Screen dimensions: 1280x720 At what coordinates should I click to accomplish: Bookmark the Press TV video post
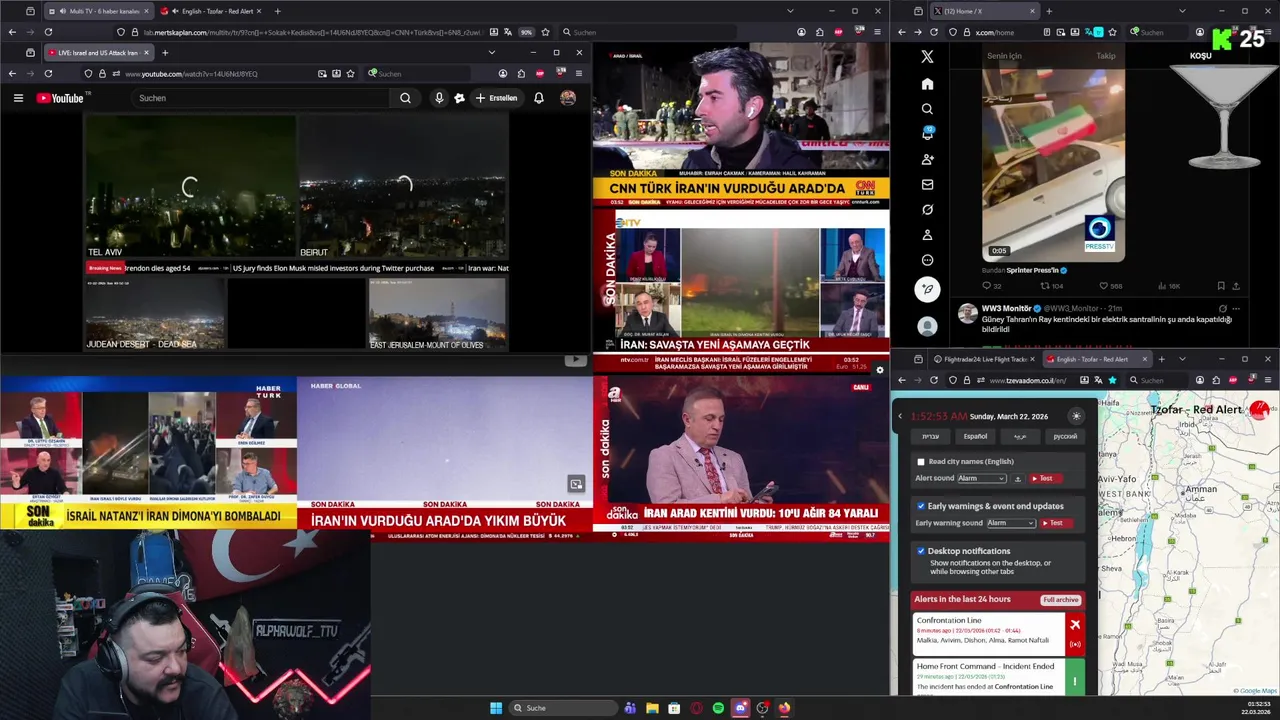[1221, 286]
